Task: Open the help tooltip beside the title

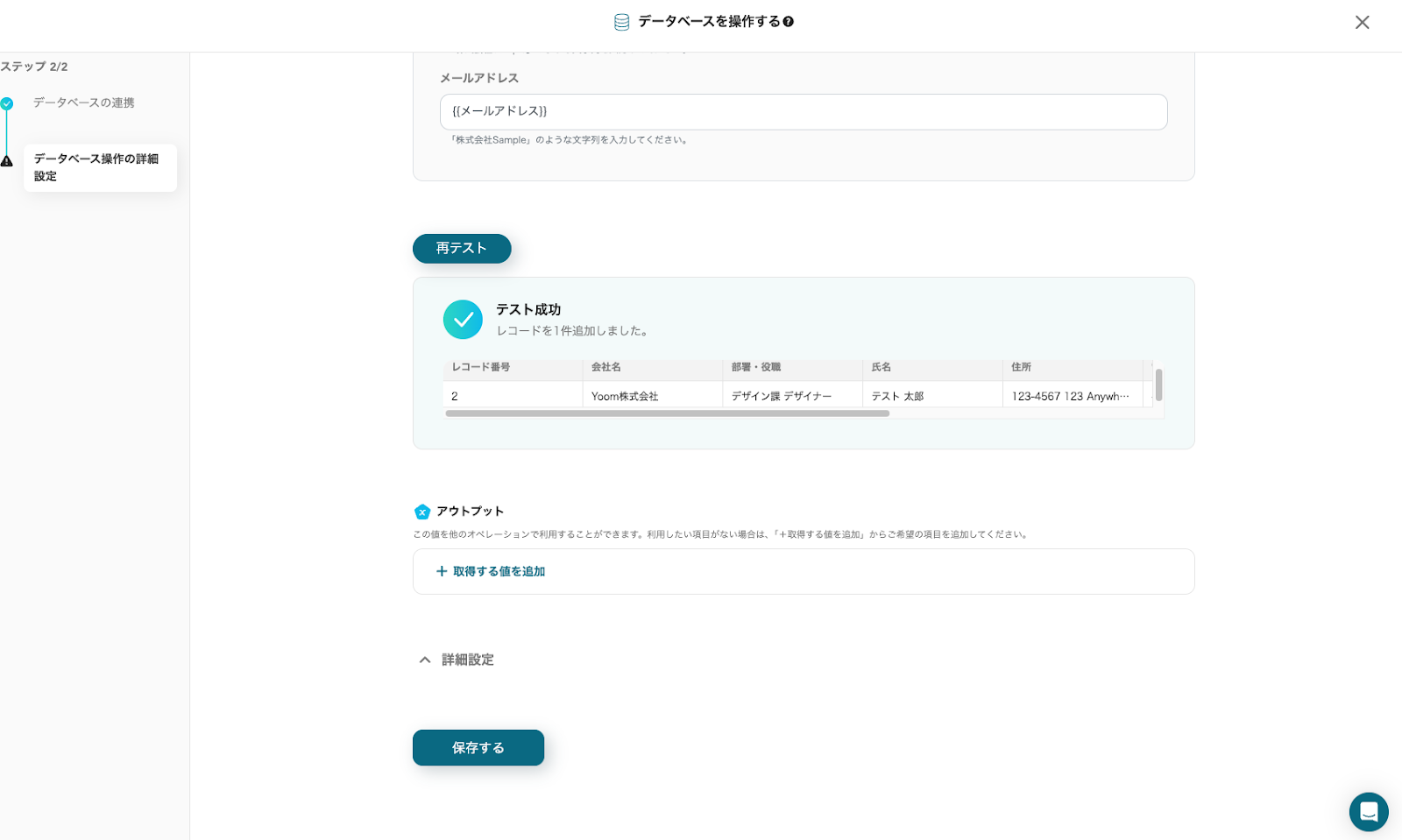Action: click(x=789, y=22)
